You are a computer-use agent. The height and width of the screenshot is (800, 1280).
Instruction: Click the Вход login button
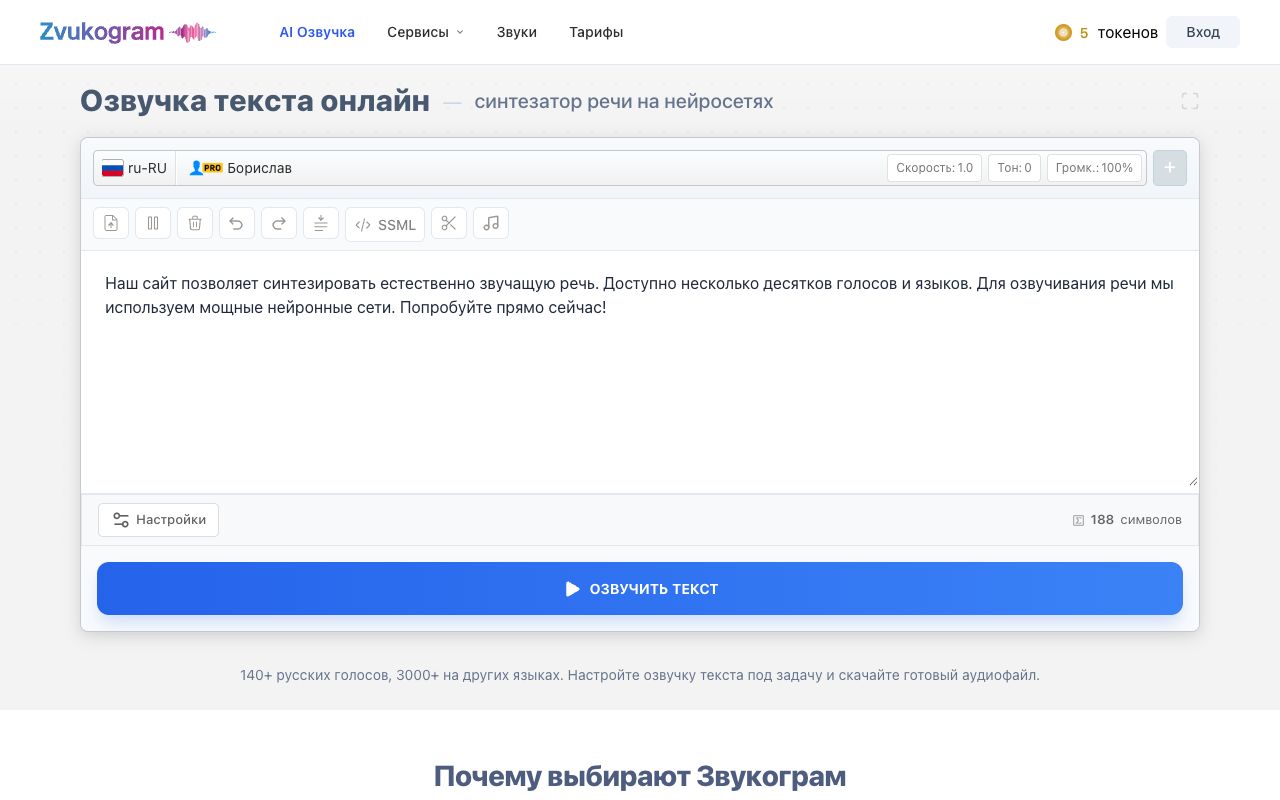1203,32
